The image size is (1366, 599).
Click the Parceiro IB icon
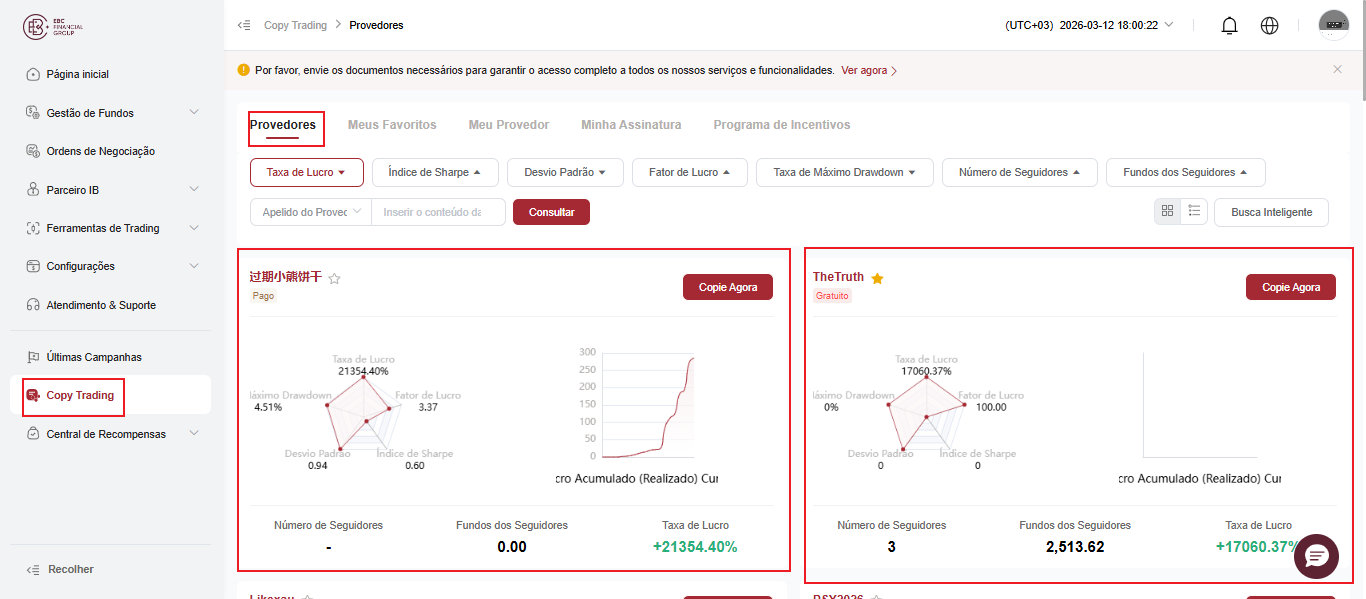33,190
